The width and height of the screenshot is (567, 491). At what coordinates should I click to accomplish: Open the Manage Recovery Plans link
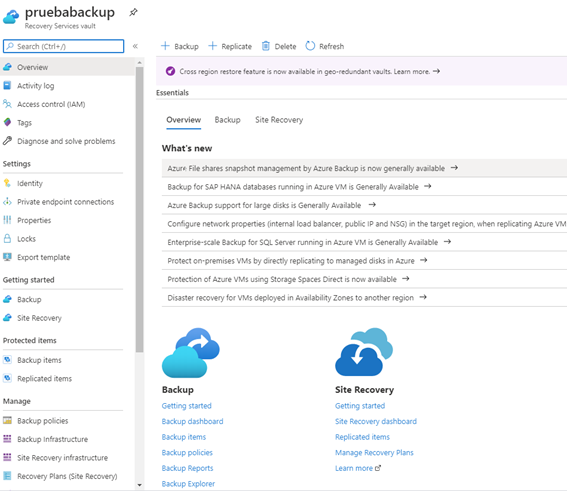coord(374,452)
